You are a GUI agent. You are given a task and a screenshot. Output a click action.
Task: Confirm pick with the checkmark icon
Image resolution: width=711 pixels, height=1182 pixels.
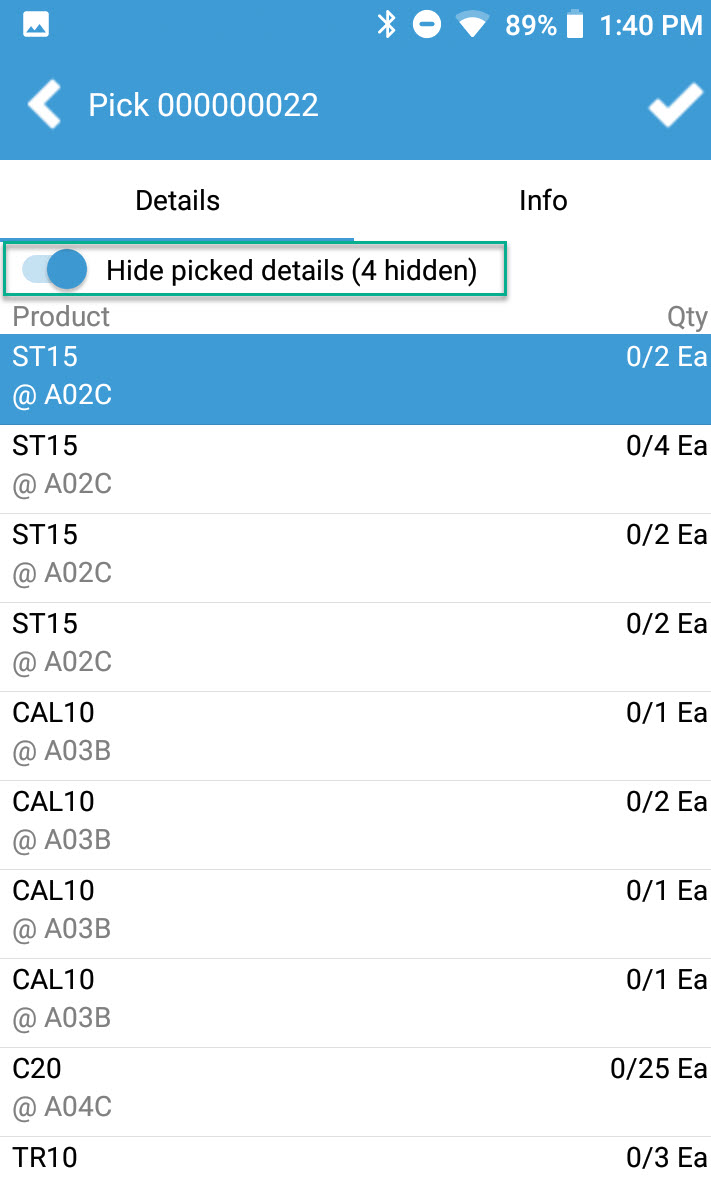[674, 105]
